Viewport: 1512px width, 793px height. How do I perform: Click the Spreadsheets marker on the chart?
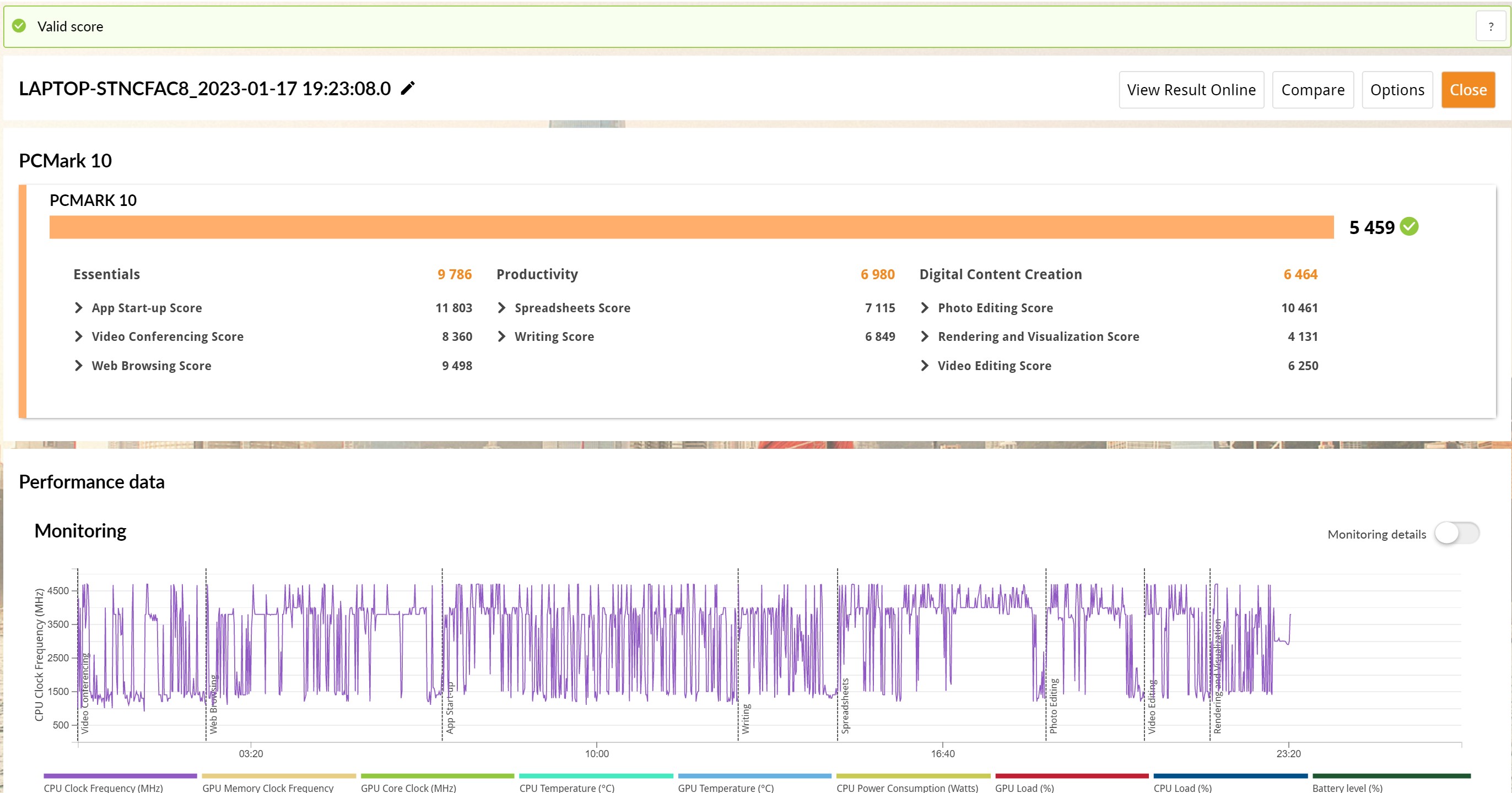click(x=845, y=705)
